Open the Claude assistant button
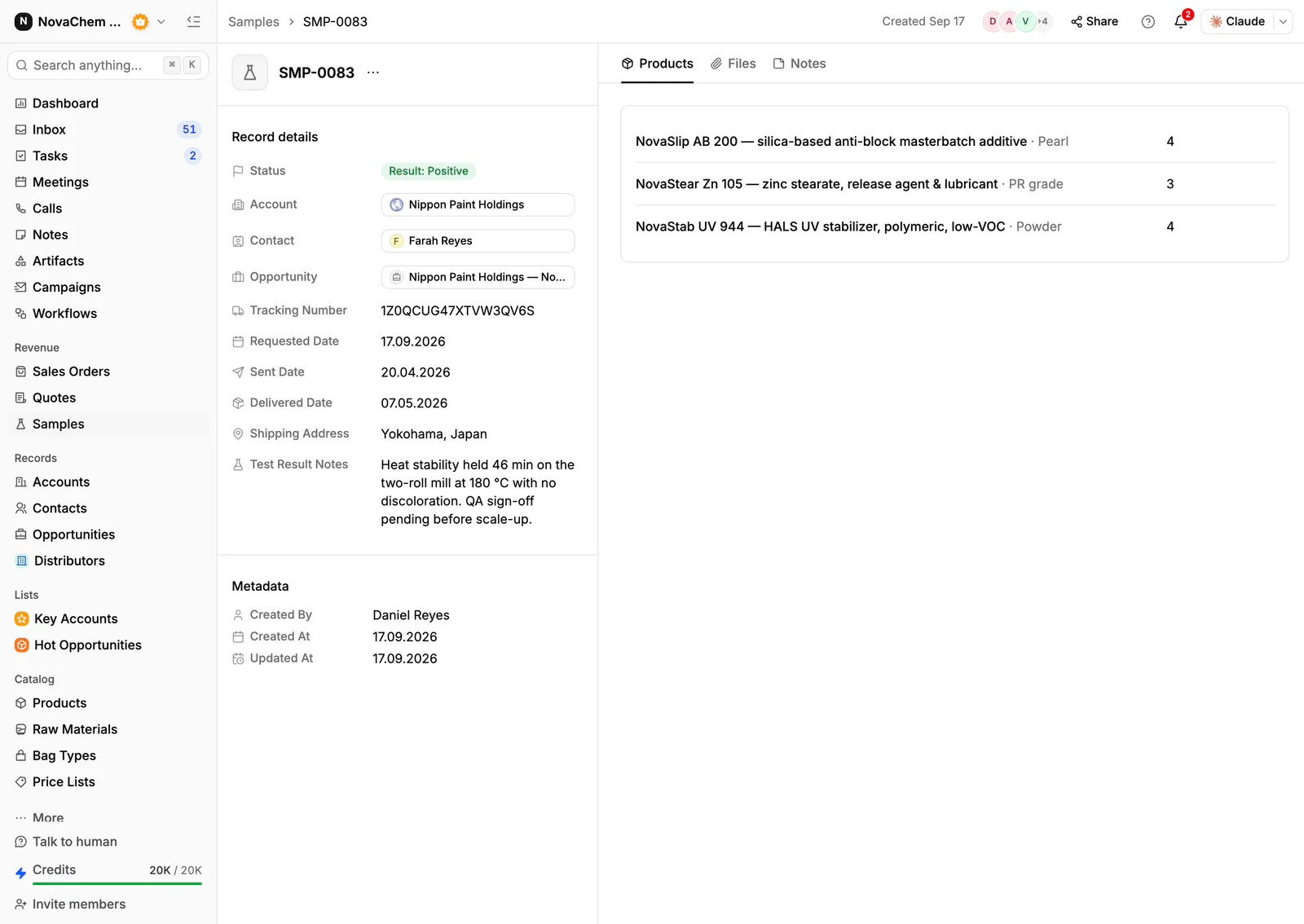 coord(1237,22)
